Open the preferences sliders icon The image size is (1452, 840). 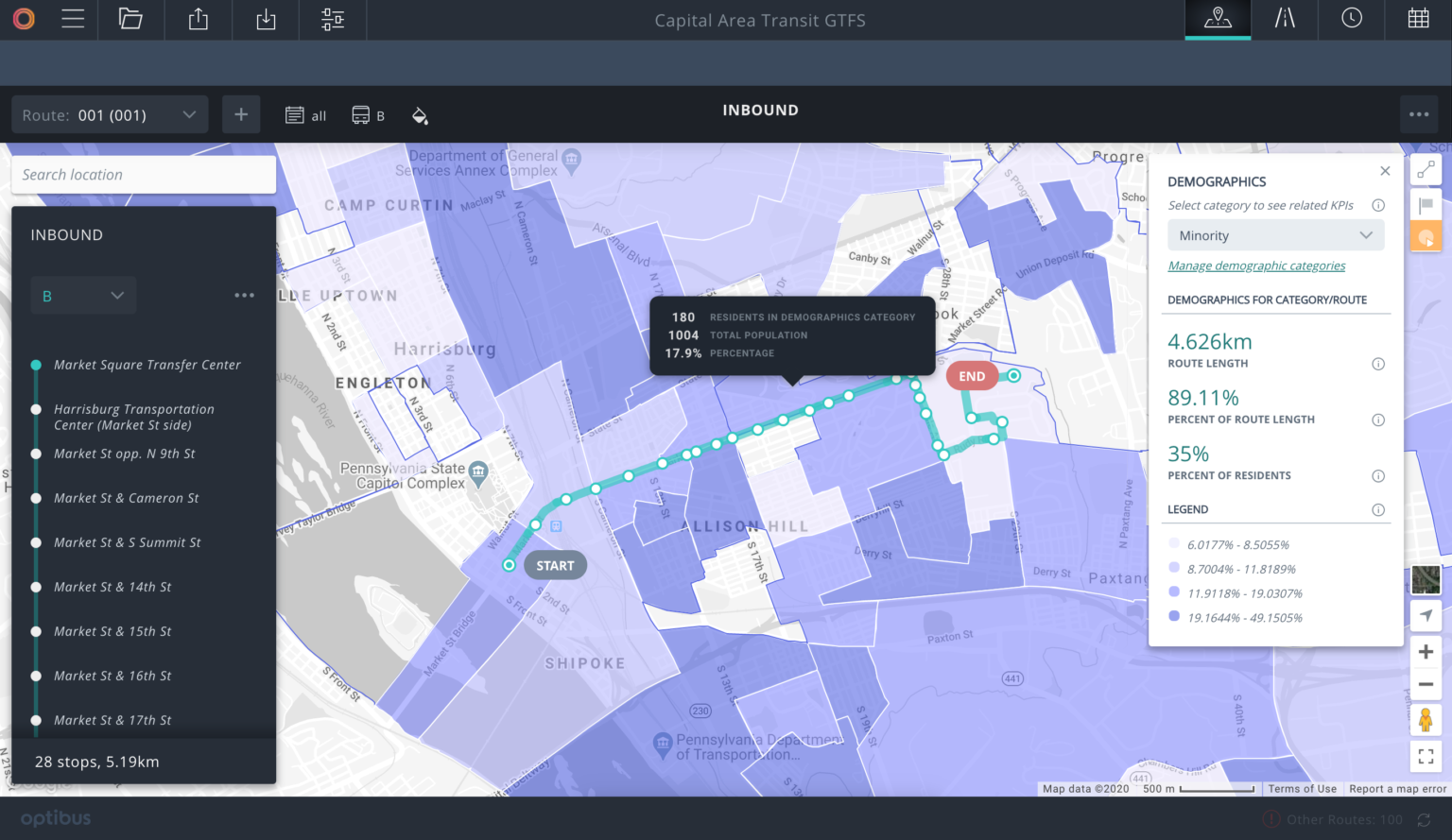point(332,19)
